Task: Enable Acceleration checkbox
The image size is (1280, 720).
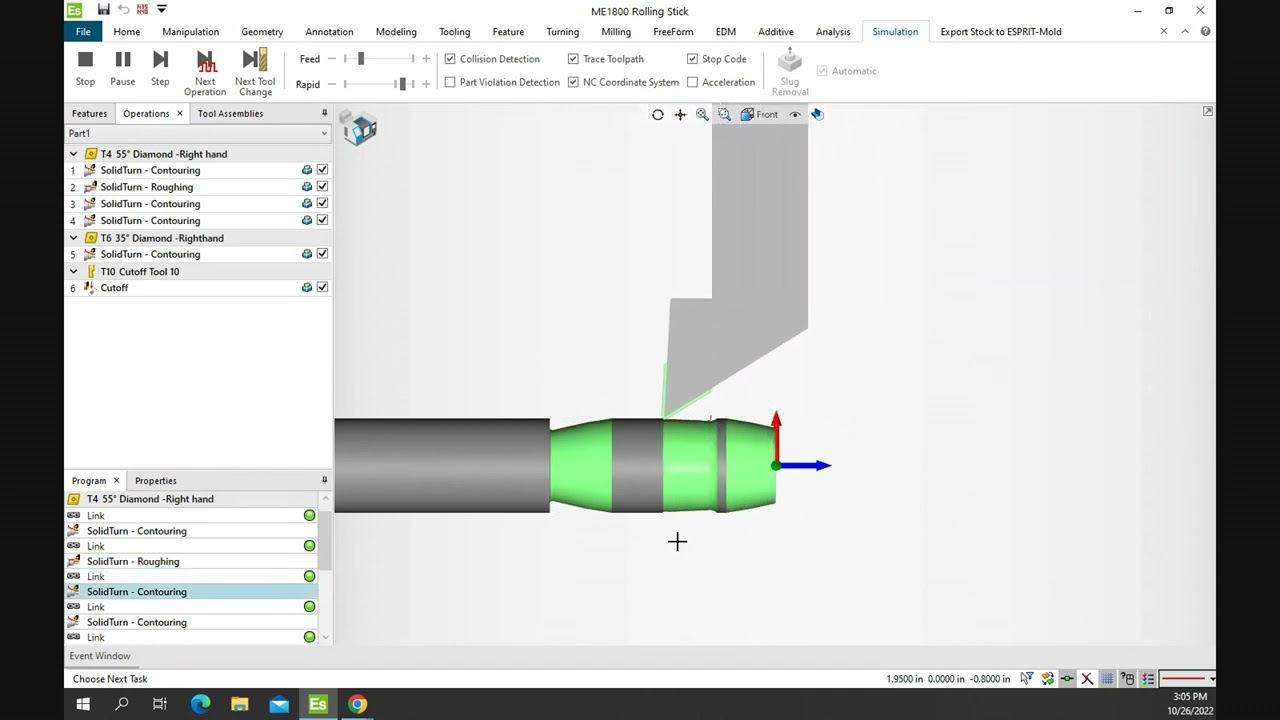Action: (692, 82)
